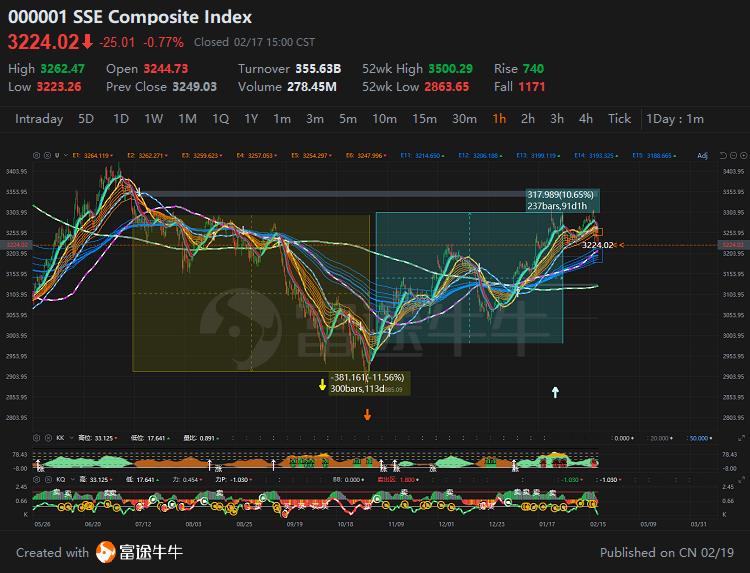Remove main chart indicator with X icon
Screen dimensions: 750x573
click(x=47, y=155)
